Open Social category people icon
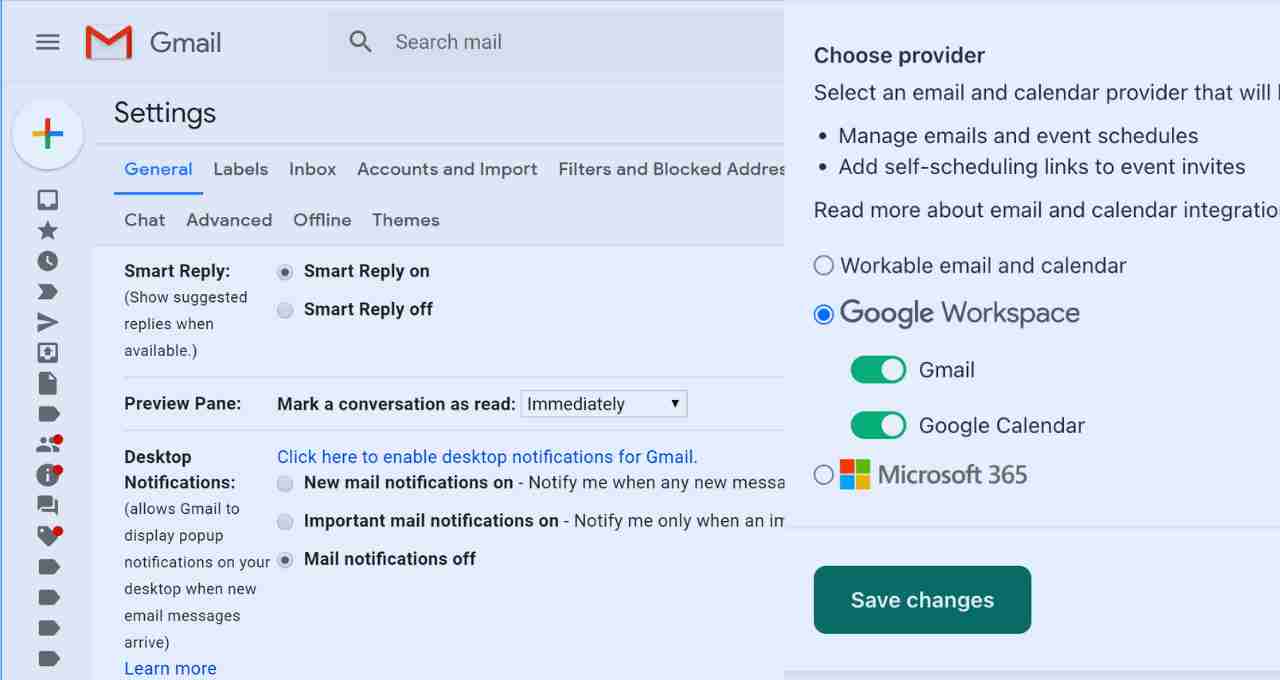 pos(47,445)
